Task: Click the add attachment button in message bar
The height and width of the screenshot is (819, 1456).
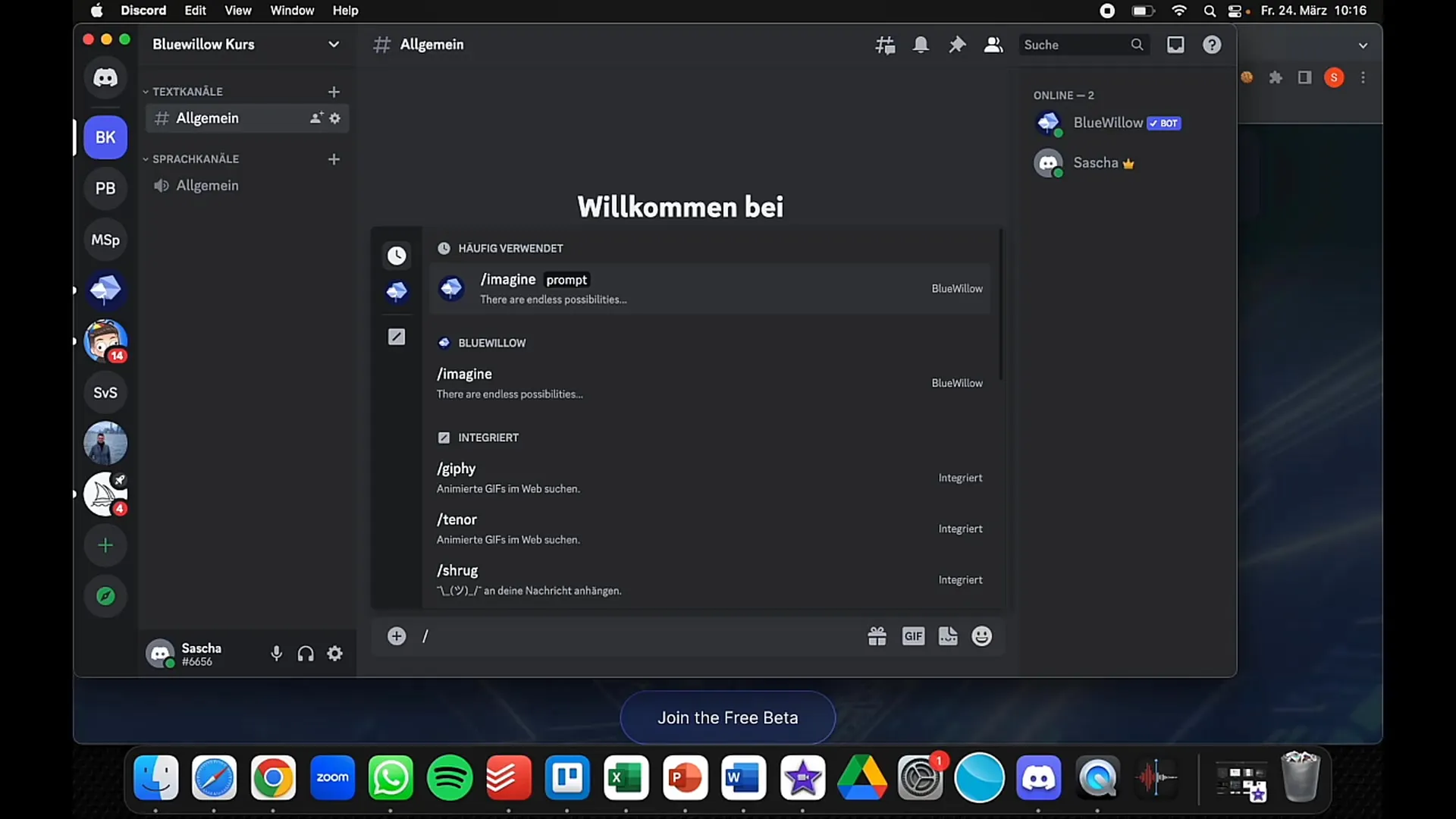Action: 396,636
